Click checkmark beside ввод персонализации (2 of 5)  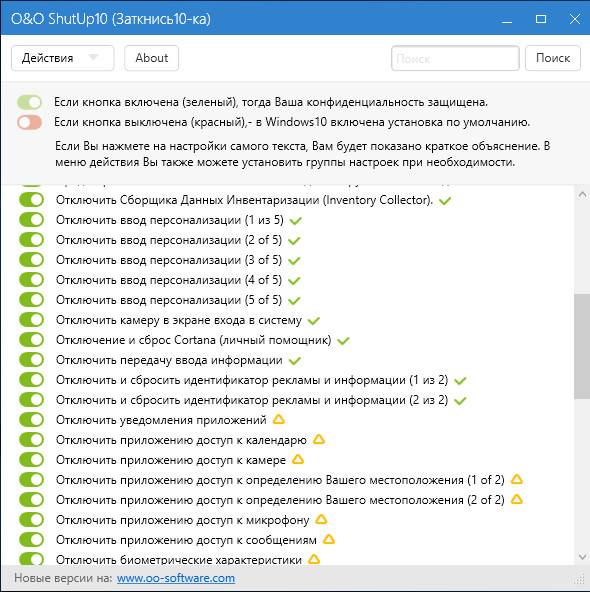click(x=294, y=241)
